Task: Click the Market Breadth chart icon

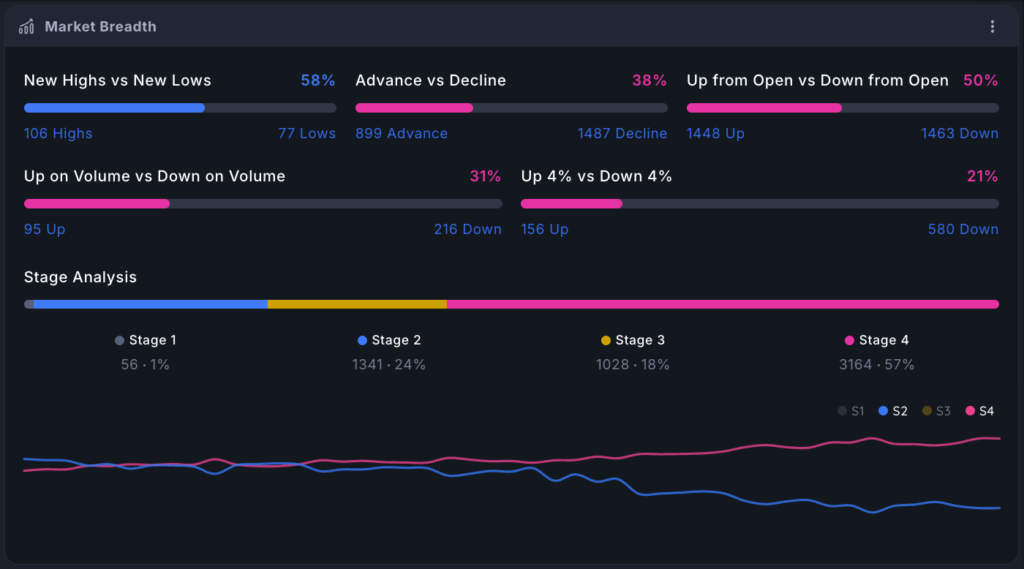Action: [27, 27]
